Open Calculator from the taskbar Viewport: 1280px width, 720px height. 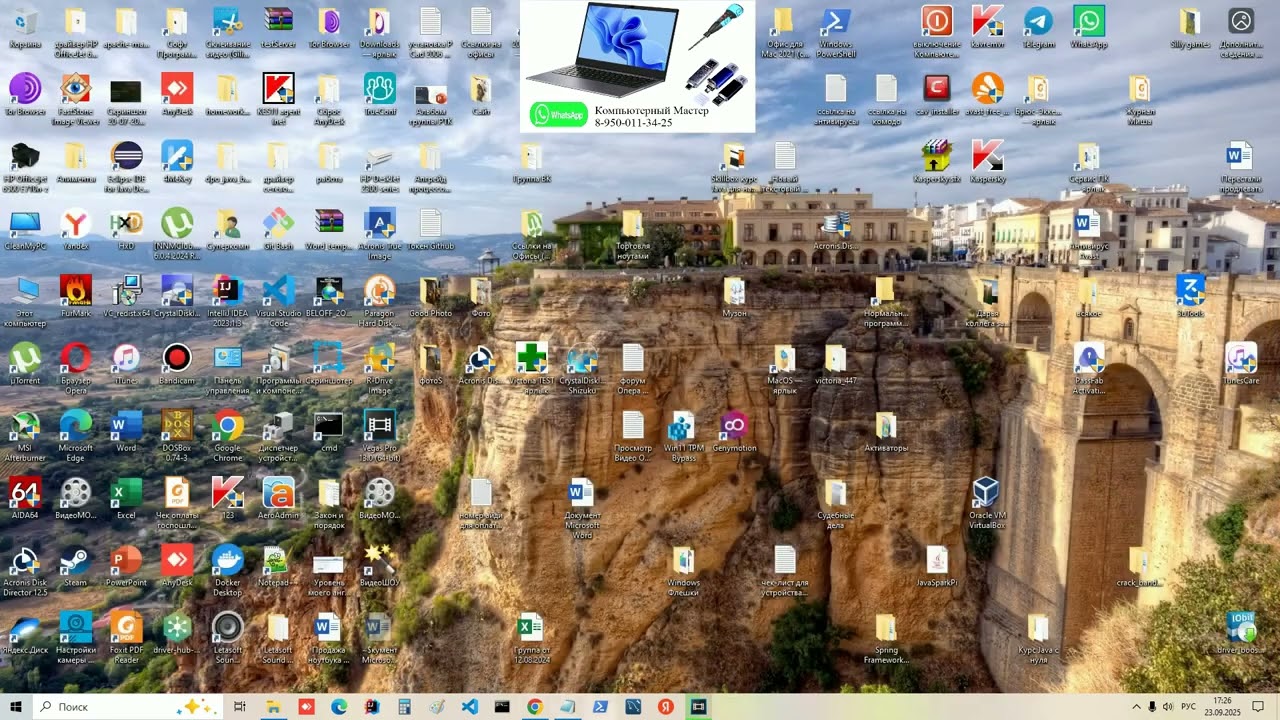404,707
